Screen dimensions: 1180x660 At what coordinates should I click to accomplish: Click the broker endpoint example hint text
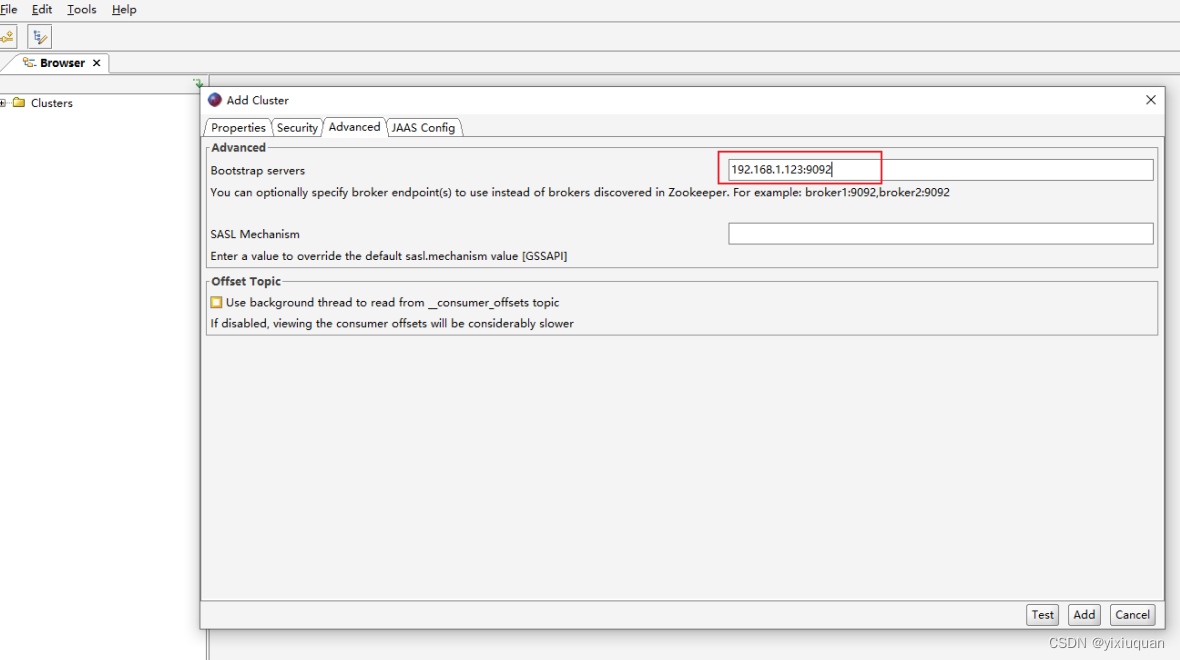(x=579, y=193)
